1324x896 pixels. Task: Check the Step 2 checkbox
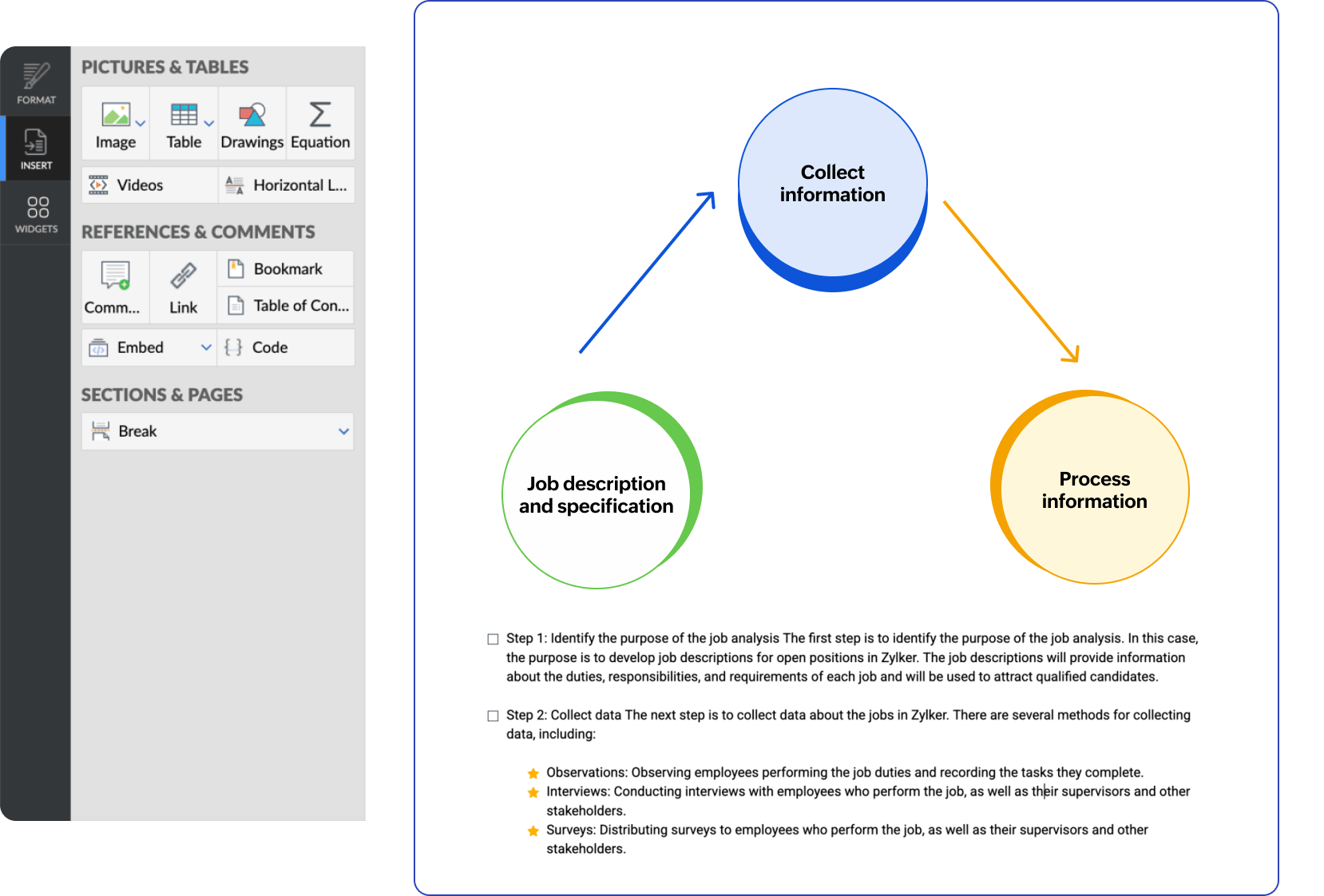tap(492, 716)
